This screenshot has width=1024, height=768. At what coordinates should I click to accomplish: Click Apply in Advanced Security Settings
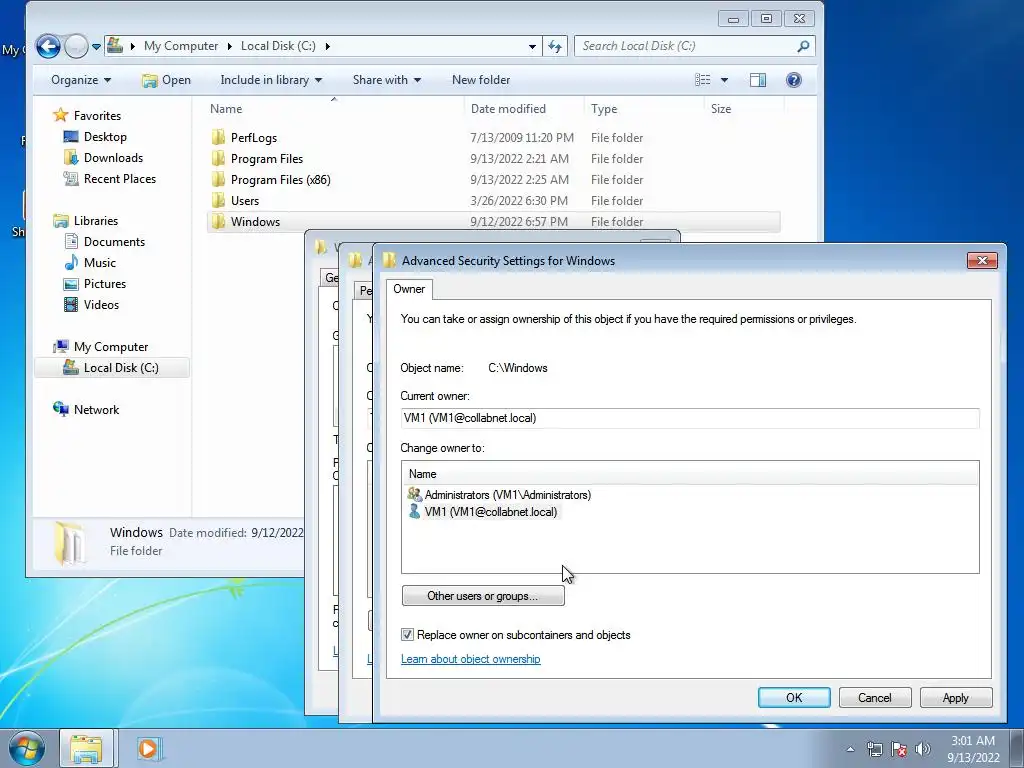(955, 697)
